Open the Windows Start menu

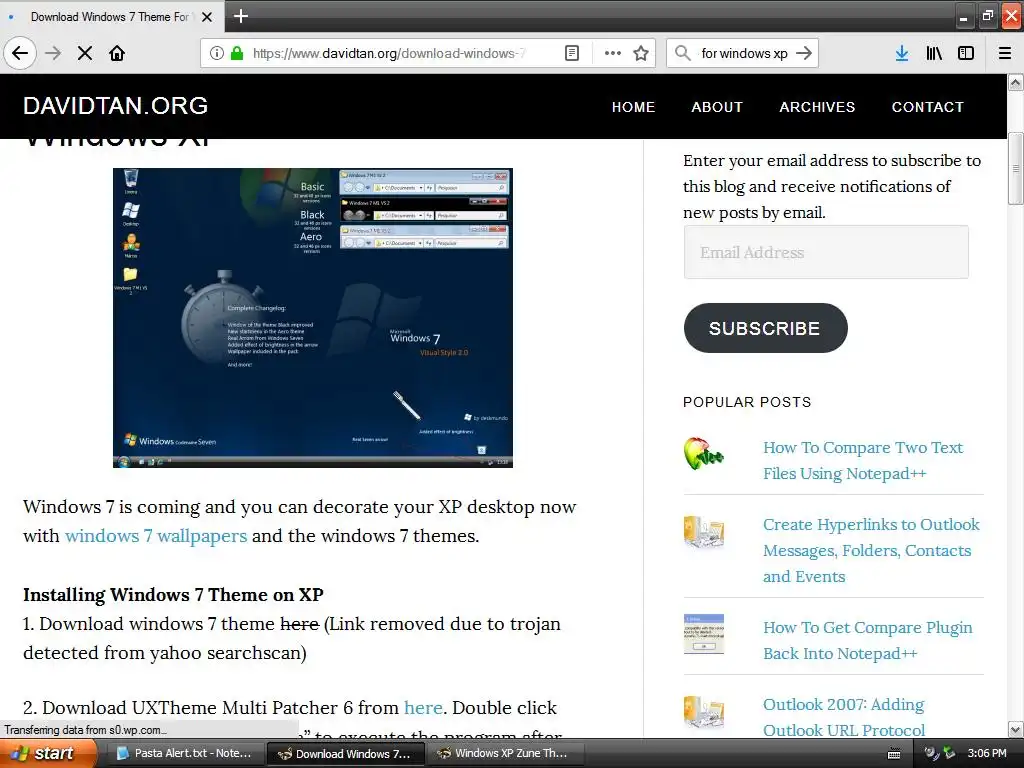[x=47, y=754]
